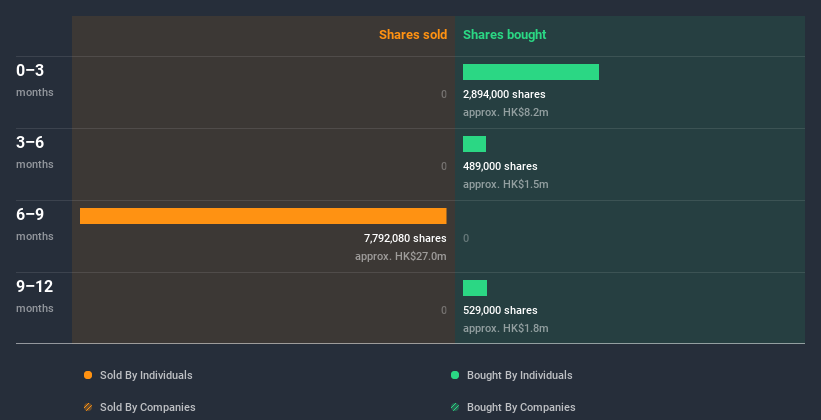Select the 3–6 months green bought bar
Image resolution: width=821 pixels, height=420 pixels.
[x=474, y=144]
